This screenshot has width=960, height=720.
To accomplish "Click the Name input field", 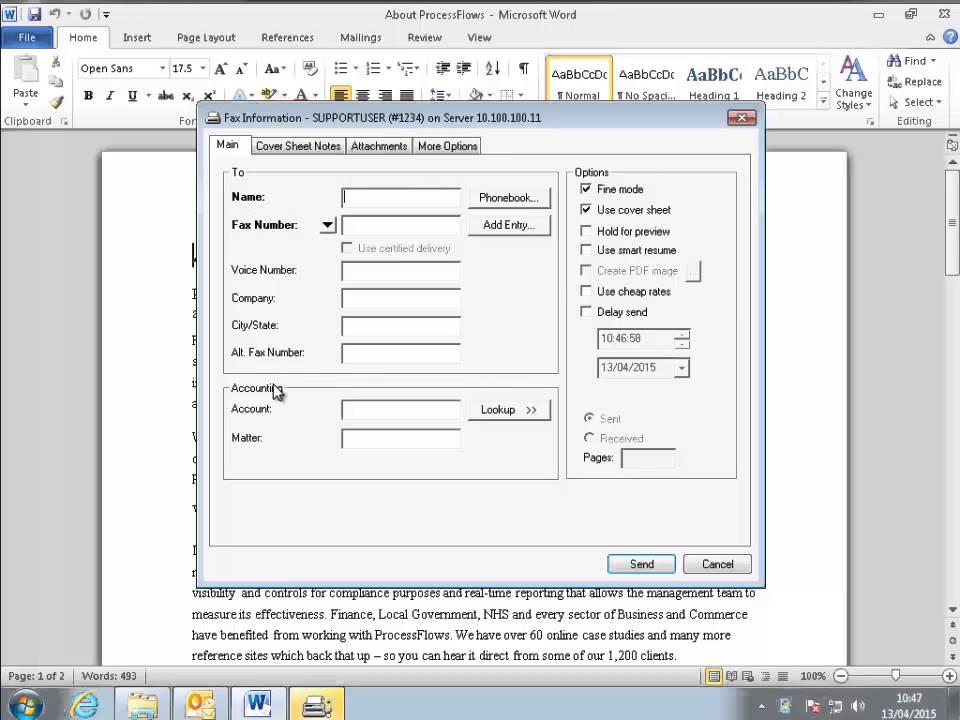I will point(401,198).
